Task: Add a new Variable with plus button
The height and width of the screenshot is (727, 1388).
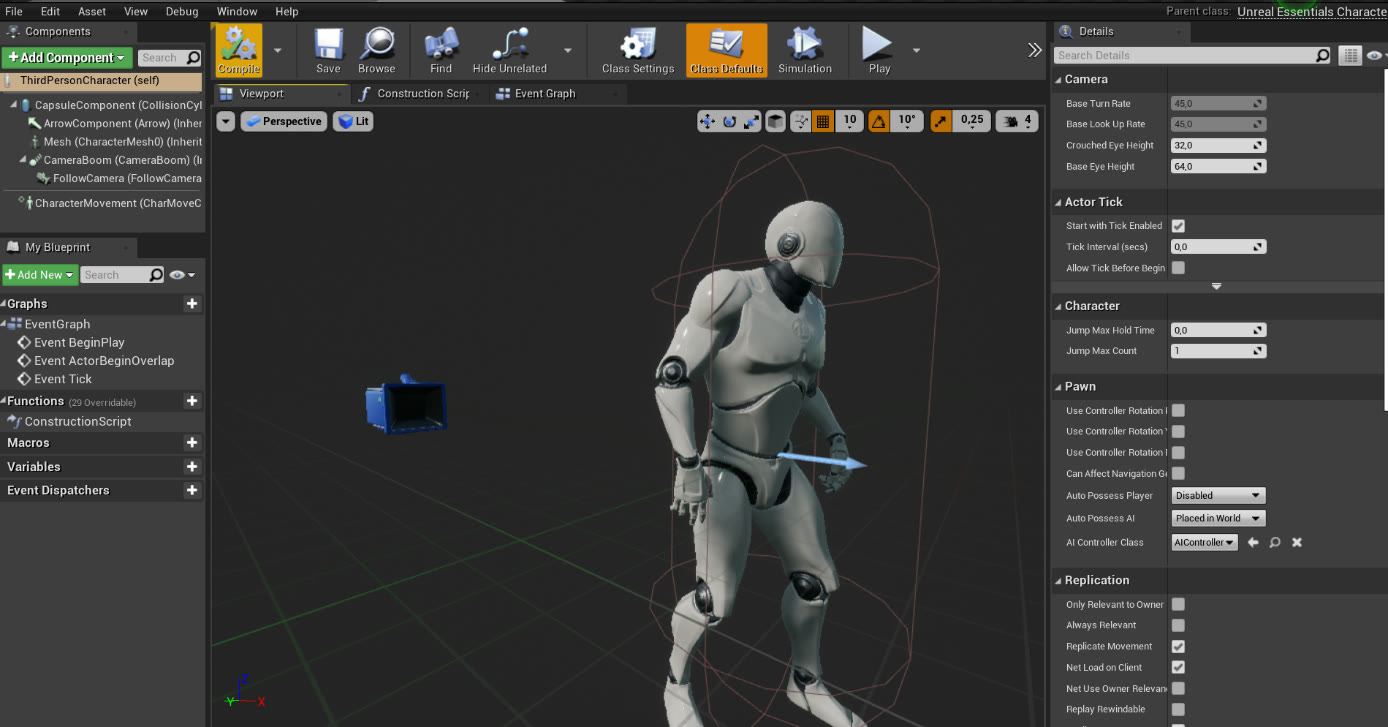Action: [x=192, y=467]
